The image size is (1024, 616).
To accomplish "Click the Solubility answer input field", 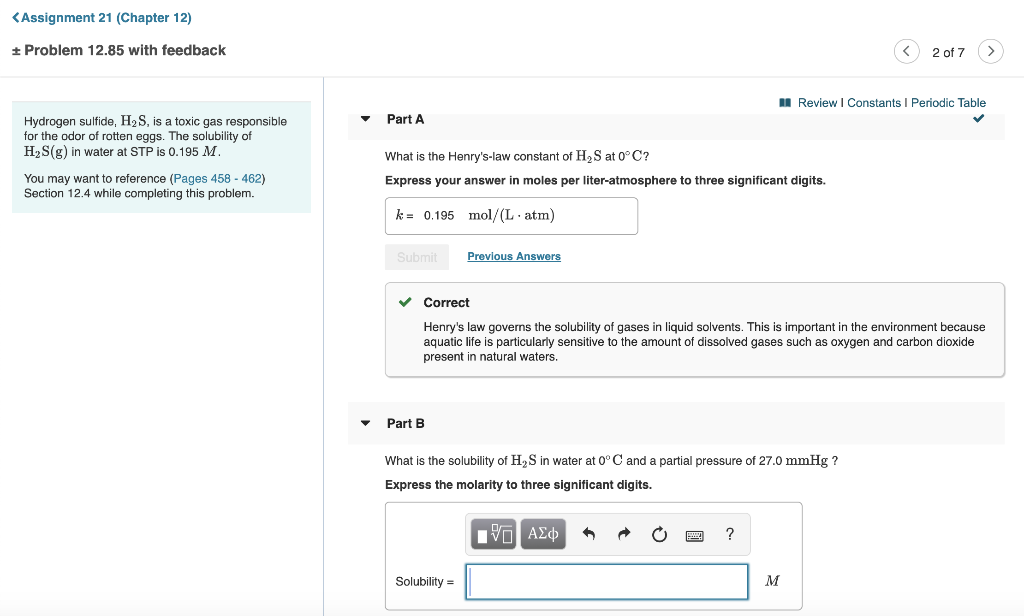I will (x=607, y=581).
